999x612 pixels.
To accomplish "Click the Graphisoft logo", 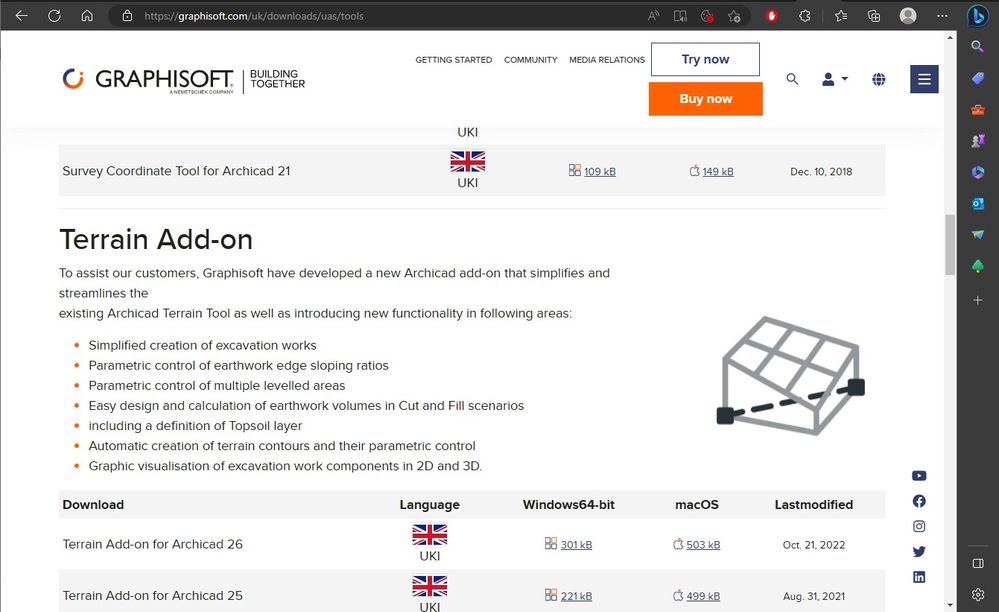I will click(183, 79).
